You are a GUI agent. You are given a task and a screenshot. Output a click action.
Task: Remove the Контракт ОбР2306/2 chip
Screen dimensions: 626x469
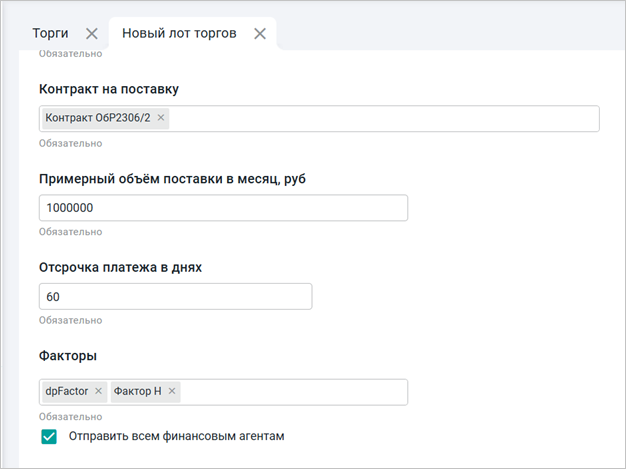pos(161,118)
